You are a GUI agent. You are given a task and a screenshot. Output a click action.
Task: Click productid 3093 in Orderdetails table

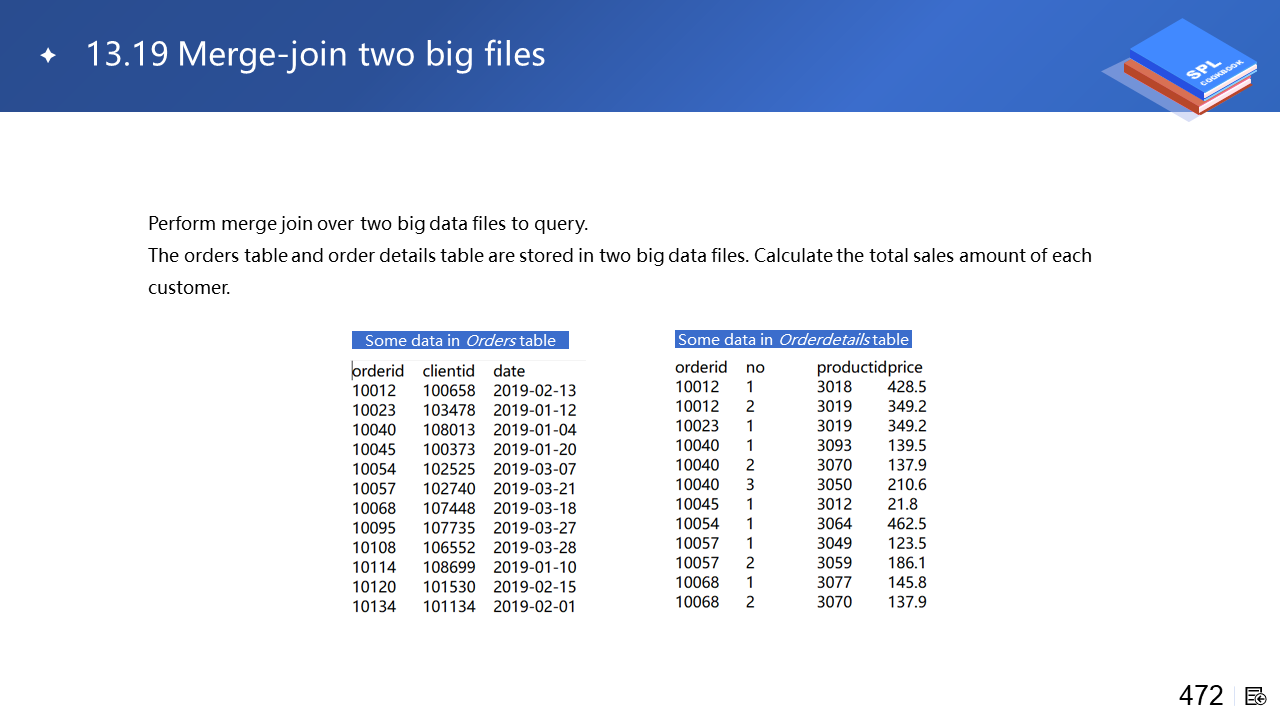click(x=834, y=445)
